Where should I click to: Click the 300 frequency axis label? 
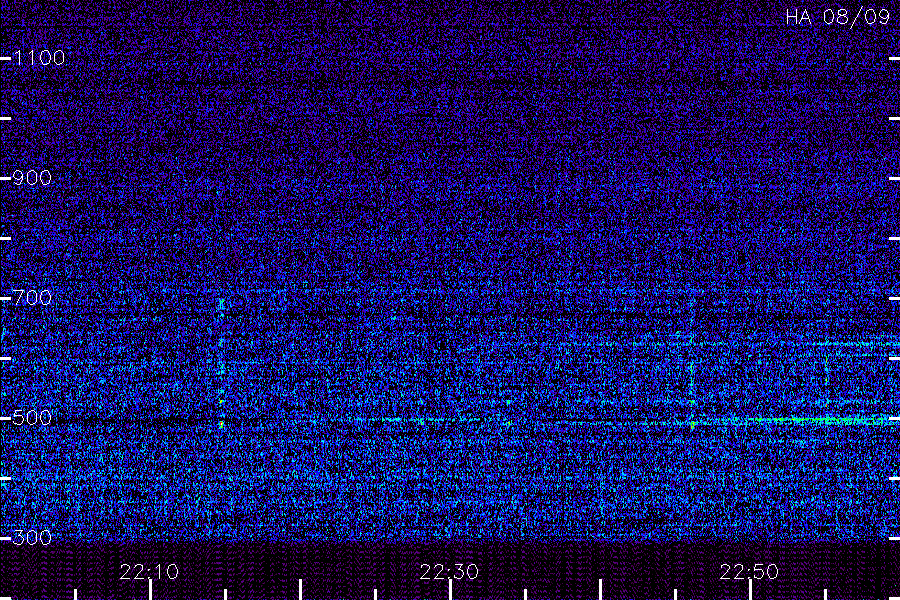[32, 537]
